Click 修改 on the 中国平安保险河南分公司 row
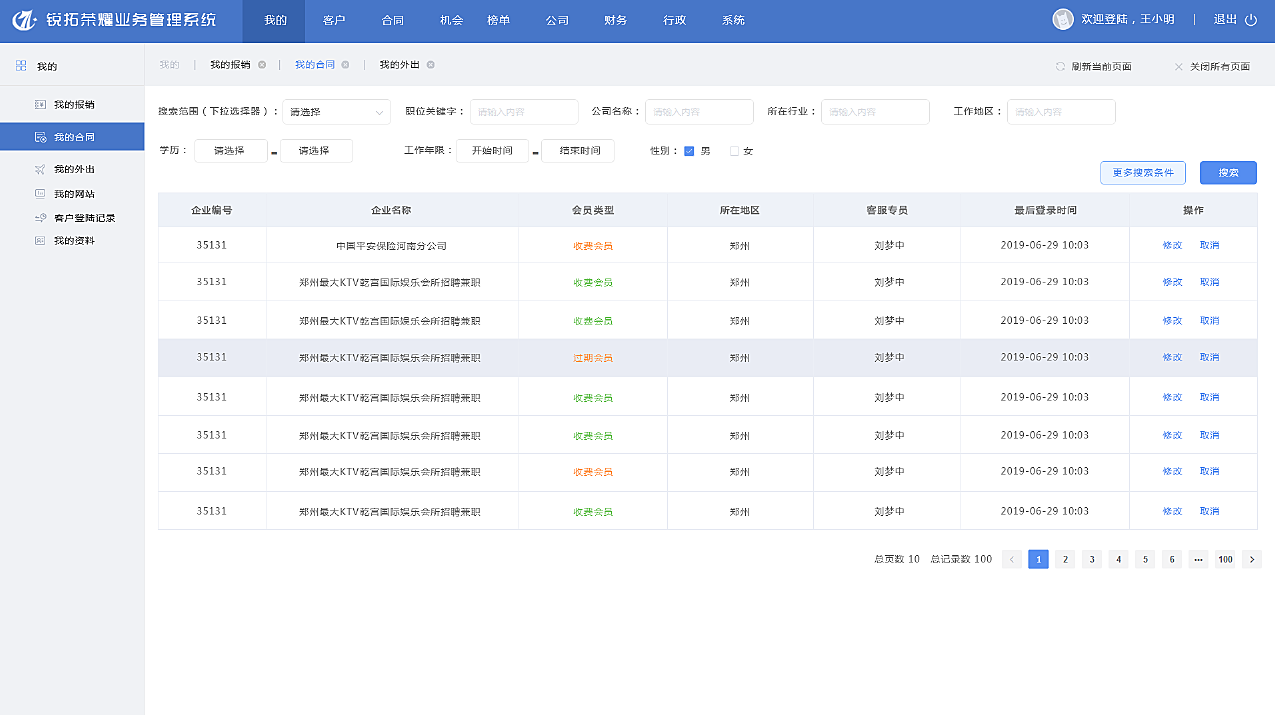The width and height of the screenshot is (1275, 715). click(x=1171, y=244)
